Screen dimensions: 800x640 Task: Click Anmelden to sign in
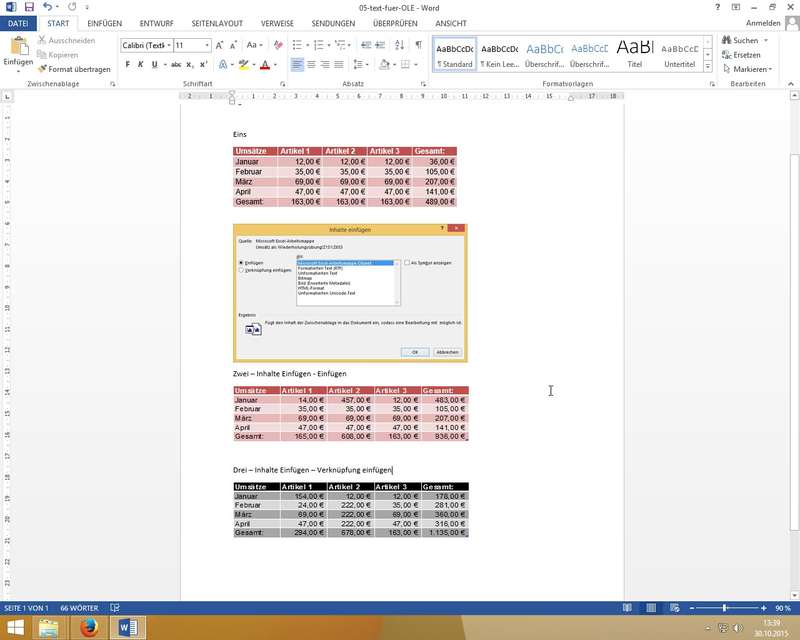pyautogui.click(x=763, y=23)
